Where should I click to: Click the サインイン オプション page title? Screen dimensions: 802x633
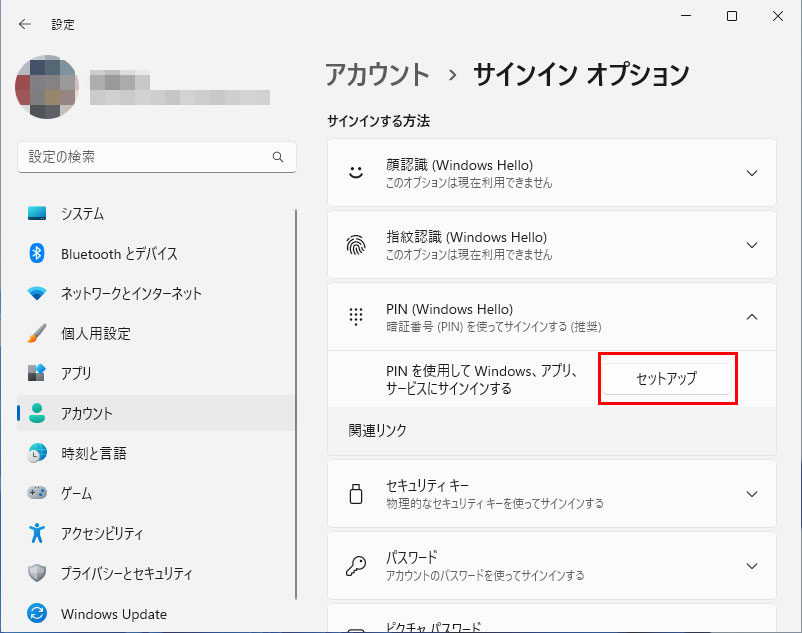pyautogui.click(x=582, y=75)
